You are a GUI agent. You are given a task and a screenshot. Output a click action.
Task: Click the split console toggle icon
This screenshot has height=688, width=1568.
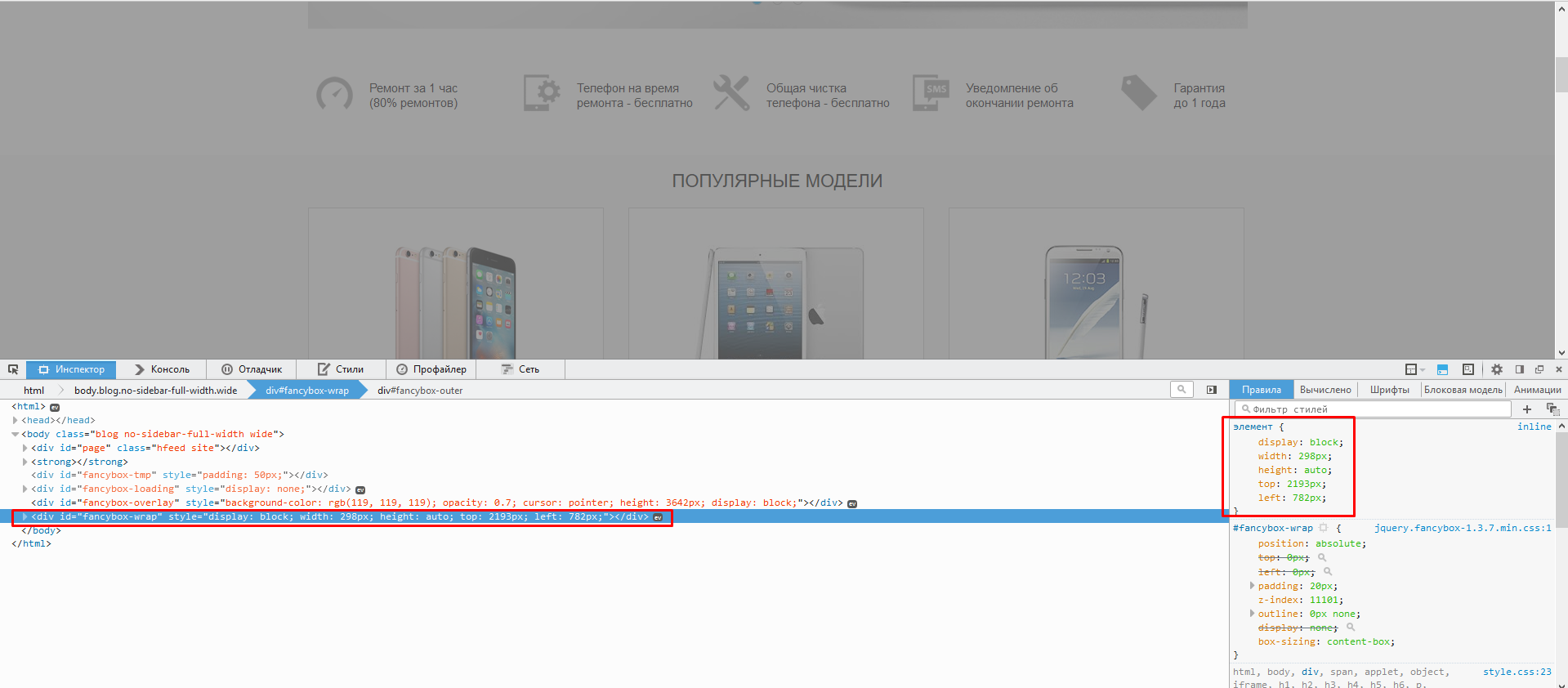pyautogui.click(x=1442, y=369)
